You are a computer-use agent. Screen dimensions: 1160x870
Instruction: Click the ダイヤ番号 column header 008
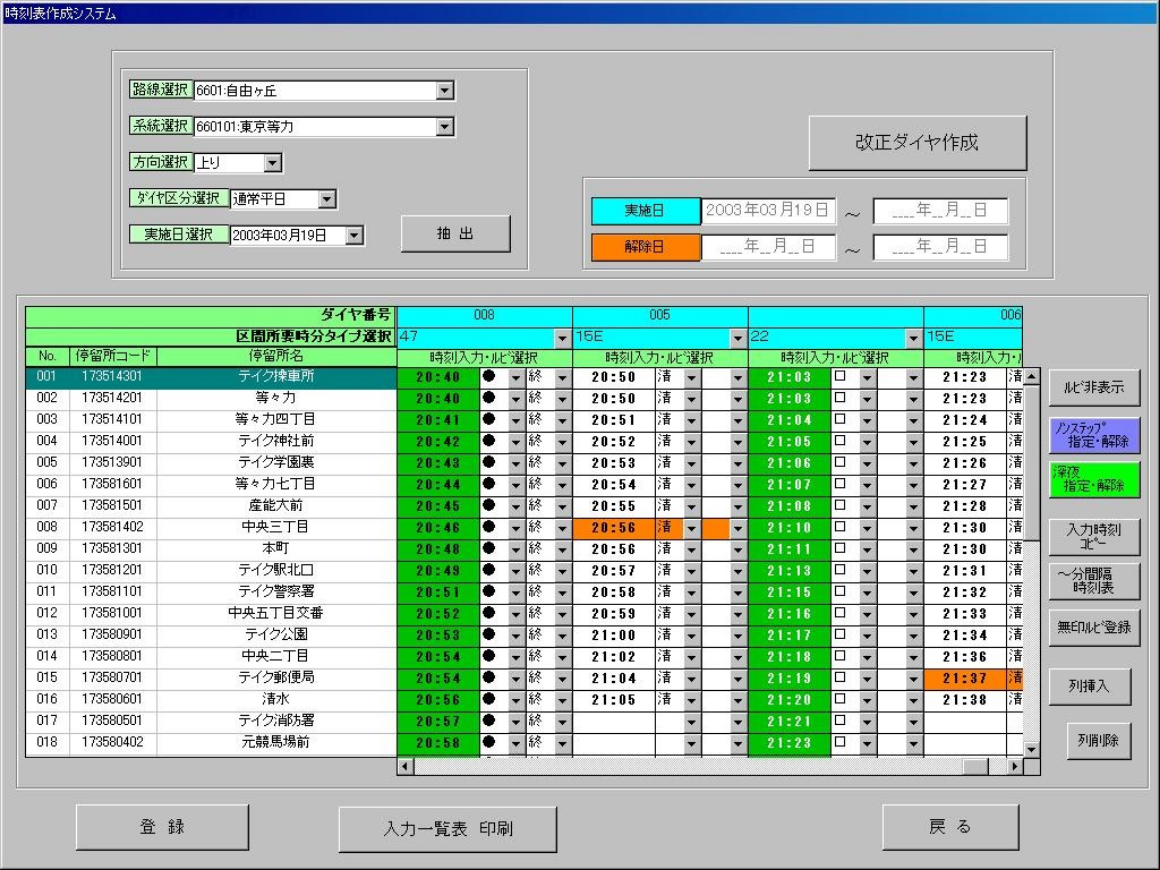(x=484, y=316)
